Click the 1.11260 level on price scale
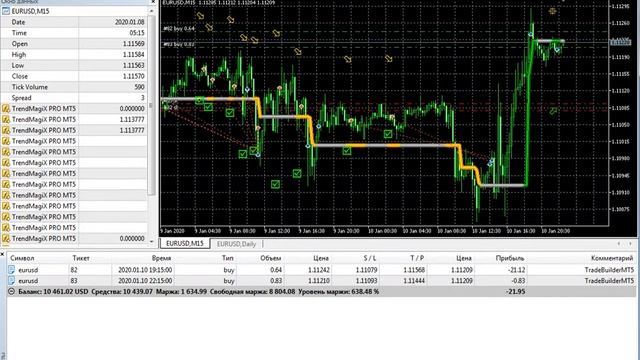Viewport: 640px width, 360px height. tap(620, 23)
